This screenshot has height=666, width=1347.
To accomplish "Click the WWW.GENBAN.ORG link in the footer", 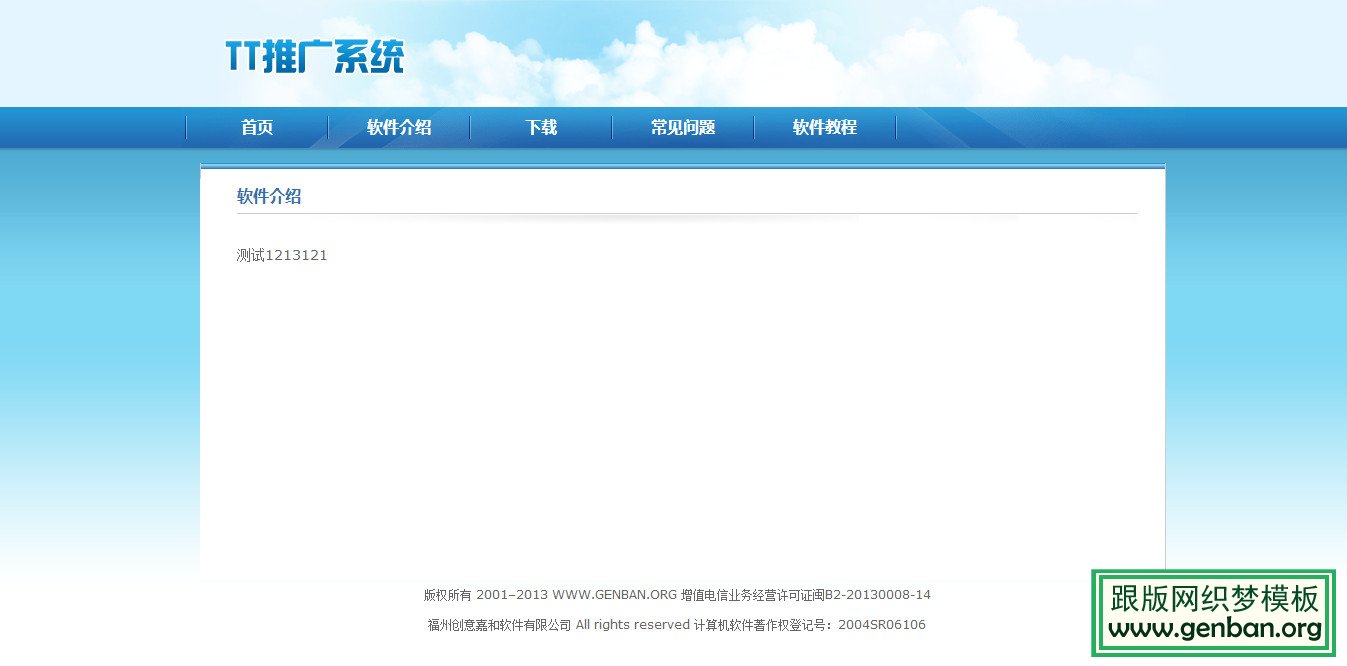I will coord(612,594).
